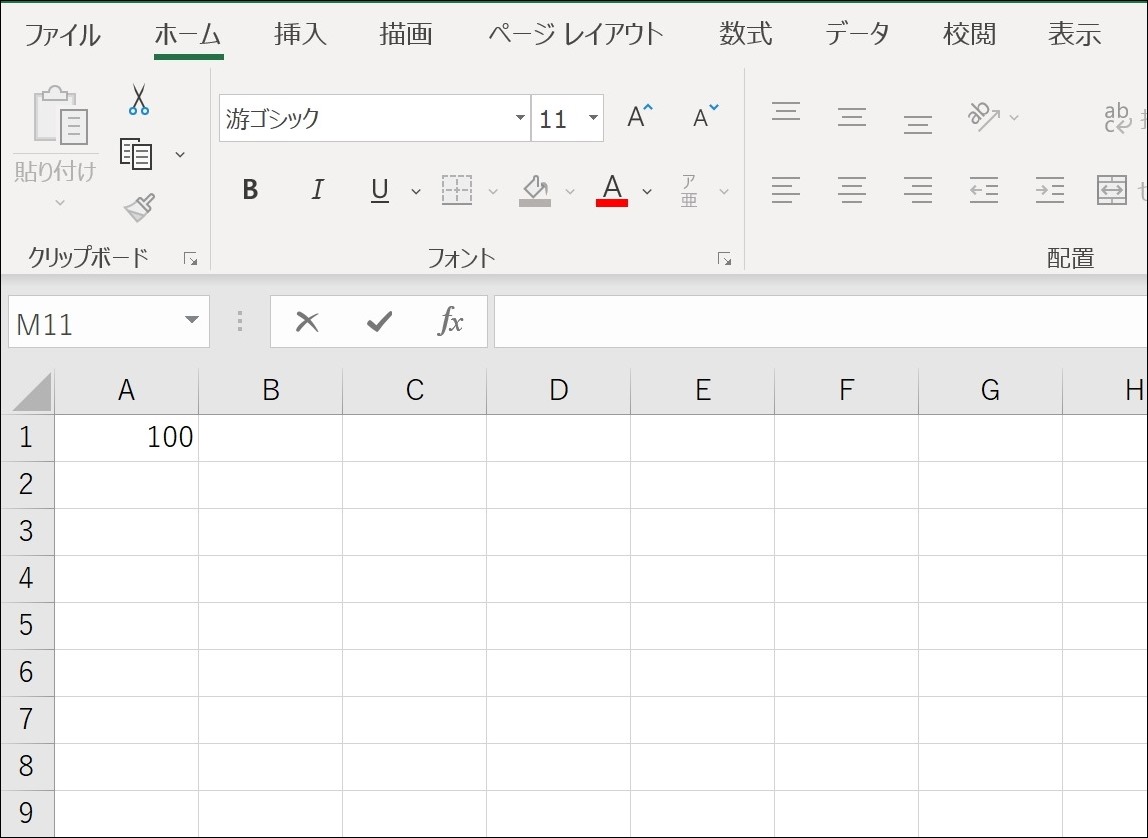Open the 游ゴシック font name dropdown
Viewport: 1148px width, 838px height.
click(x=520, y=118)
